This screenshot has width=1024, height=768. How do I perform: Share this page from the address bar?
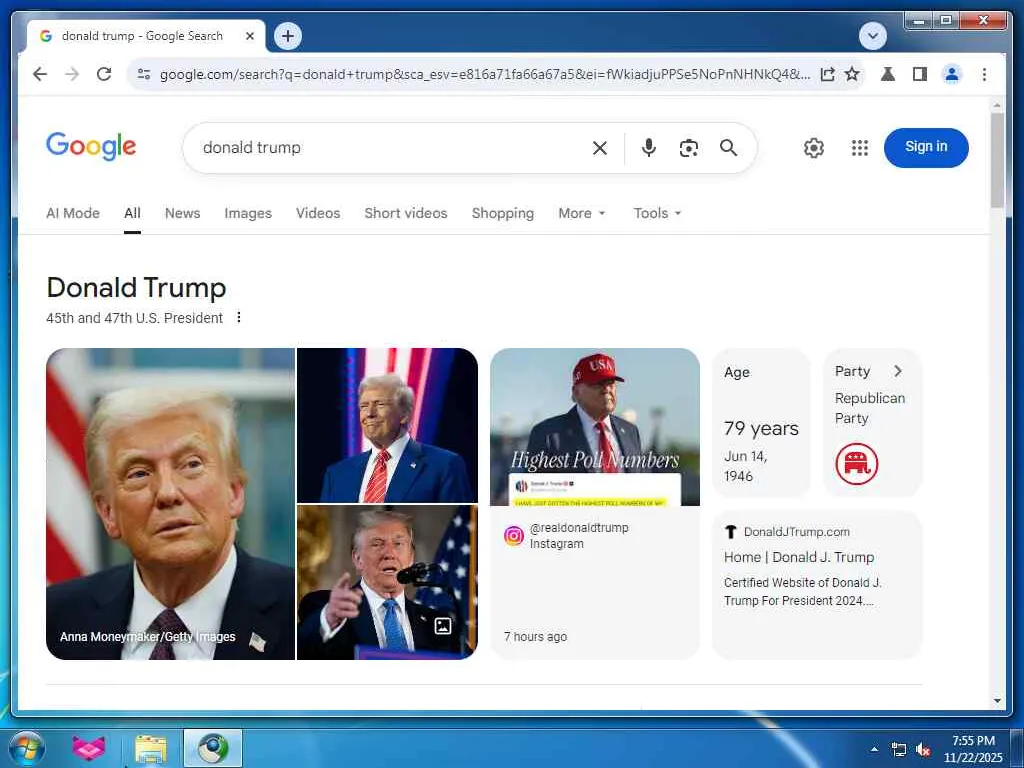coord(827,74)
